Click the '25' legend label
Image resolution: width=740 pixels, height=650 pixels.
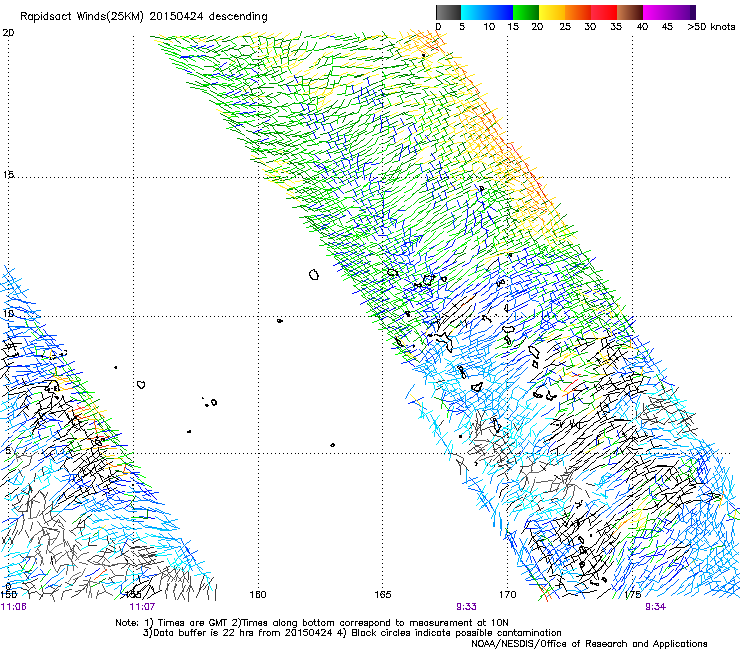coord(565,27)
